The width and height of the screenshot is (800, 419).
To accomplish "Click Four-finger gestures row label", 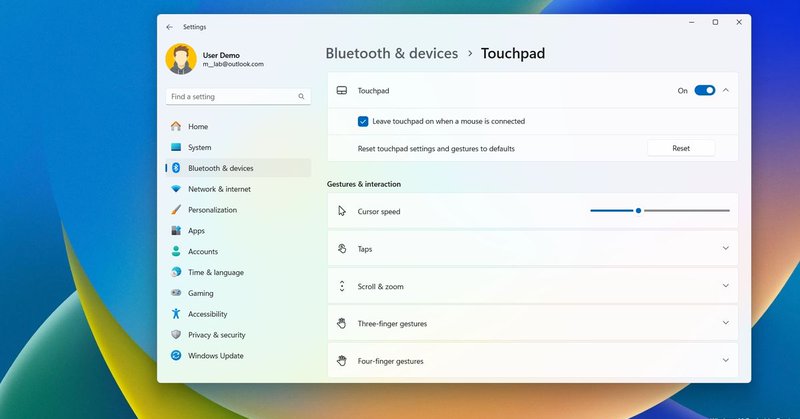I will click(x=390, y=361).
